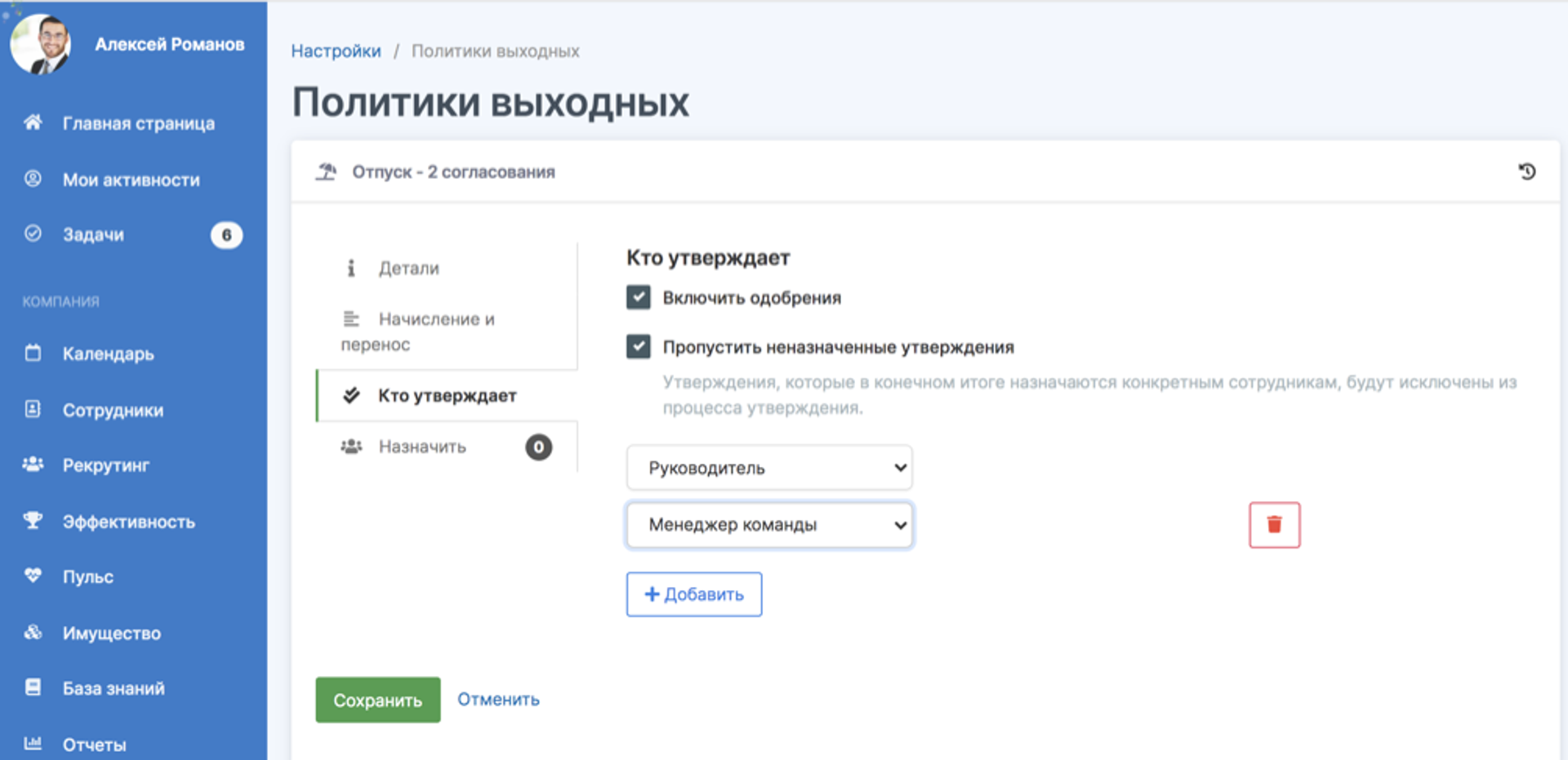Open Отчеты in sidebar

click(95, 744)
